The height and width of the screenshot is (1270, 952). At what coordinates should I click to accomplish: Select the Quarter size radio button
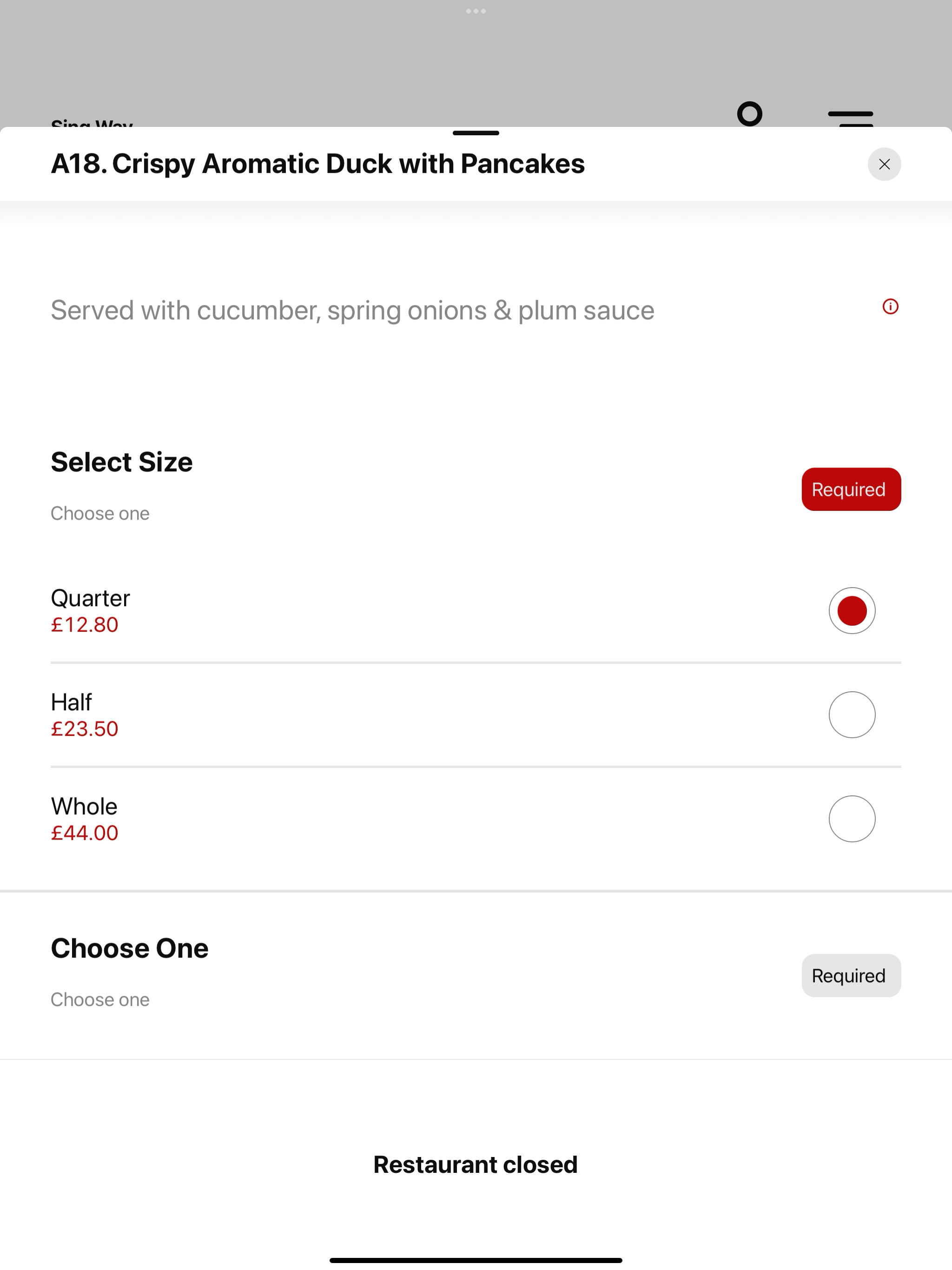[852, 610]
